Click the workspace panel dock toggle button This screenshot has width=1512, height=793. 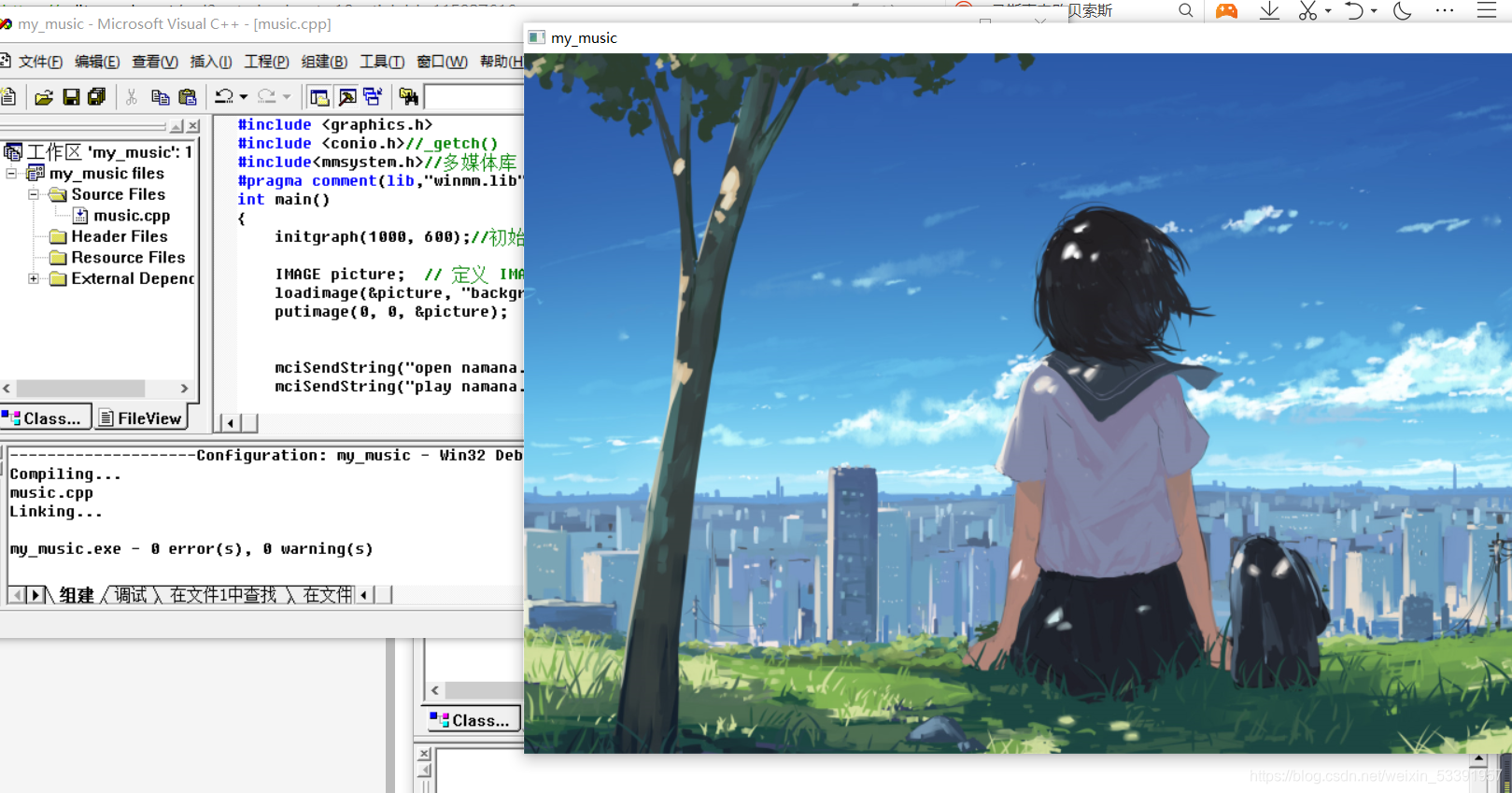pos(176,126)
